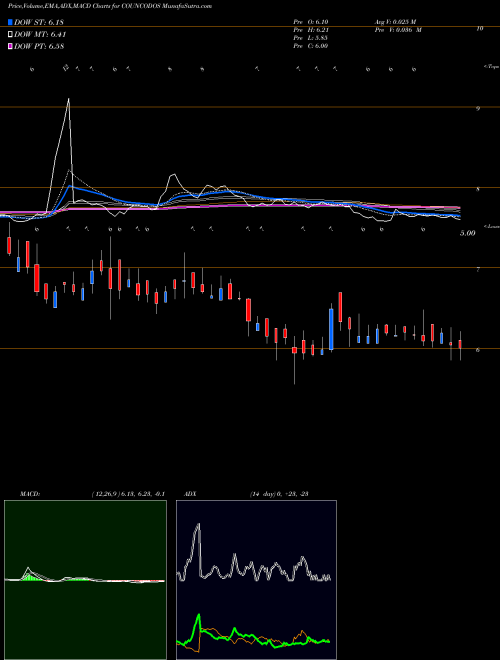Click the ADX '(14 day) 6, +23, -23' values
The image size is (500, 660).
point(279,494)
